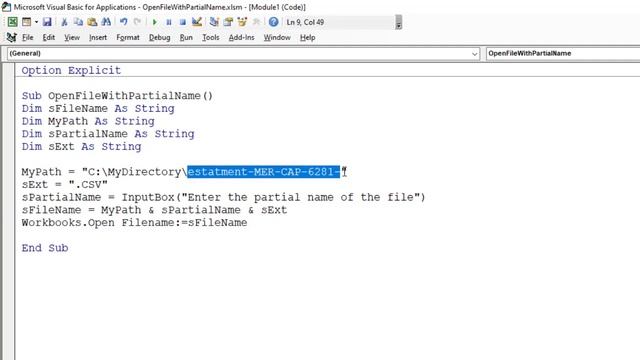
Task: Open the Run menu
Action: [186, 38]
